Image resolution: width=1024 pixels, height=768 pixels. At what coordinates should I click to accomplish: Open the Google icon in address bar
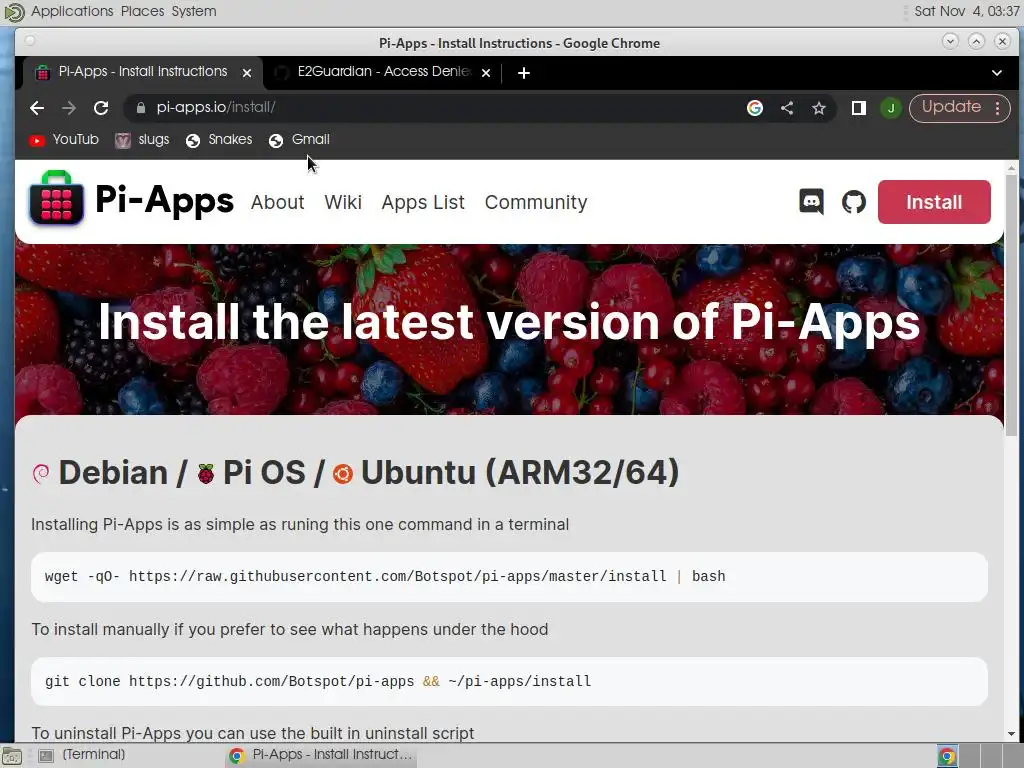[754, 108]
